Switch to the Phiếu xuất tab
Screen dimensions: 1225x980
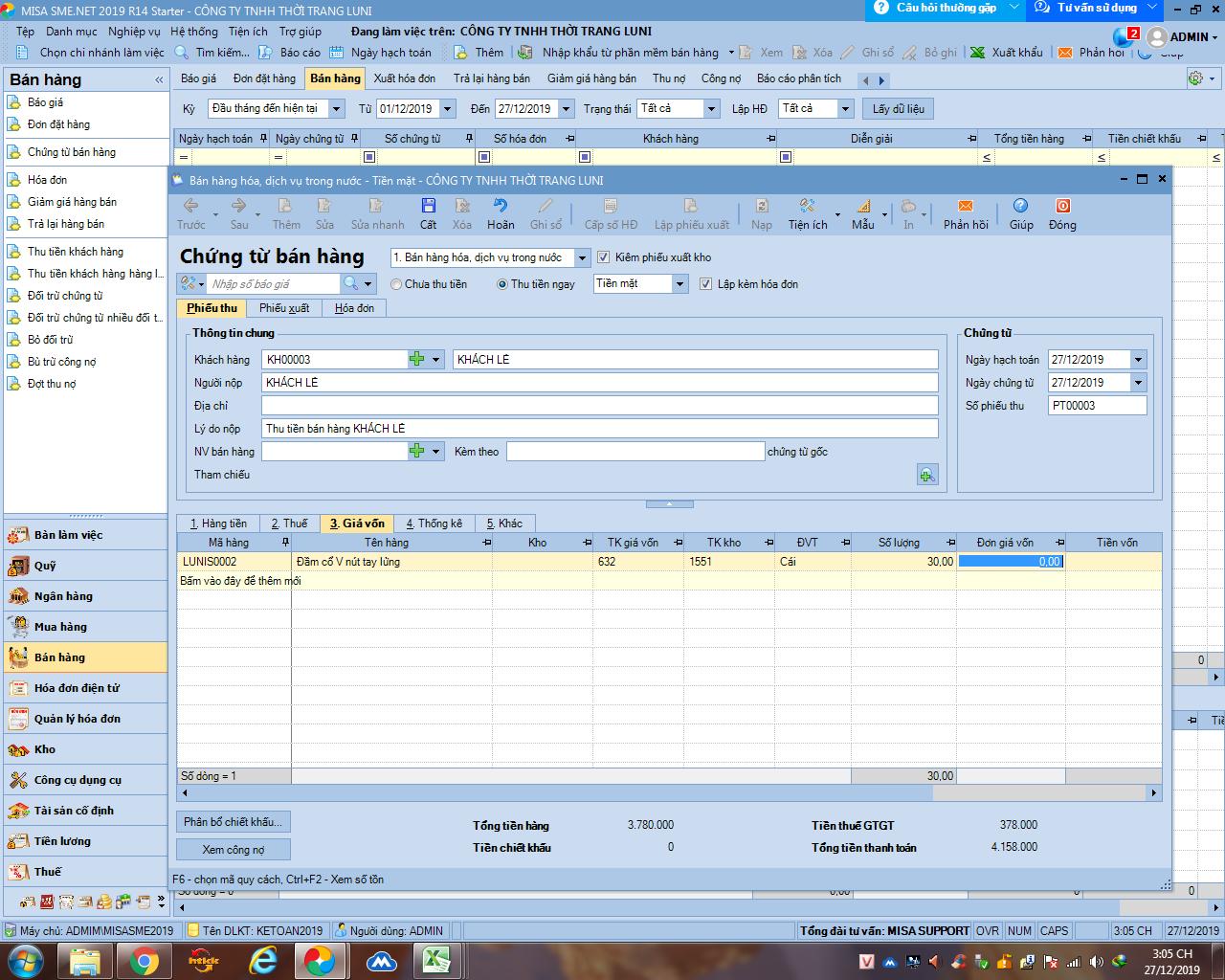pyautogui.click(x=284, y=308)
